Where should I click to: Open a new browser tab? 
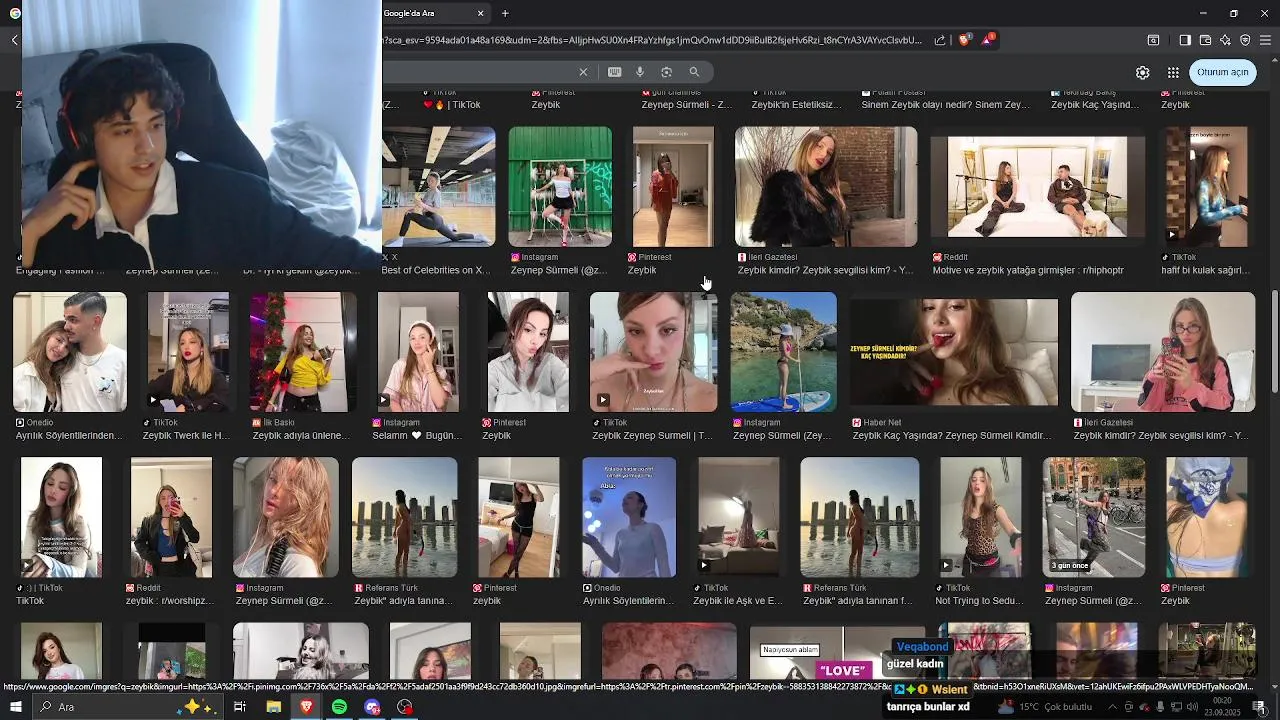(505, 13)
